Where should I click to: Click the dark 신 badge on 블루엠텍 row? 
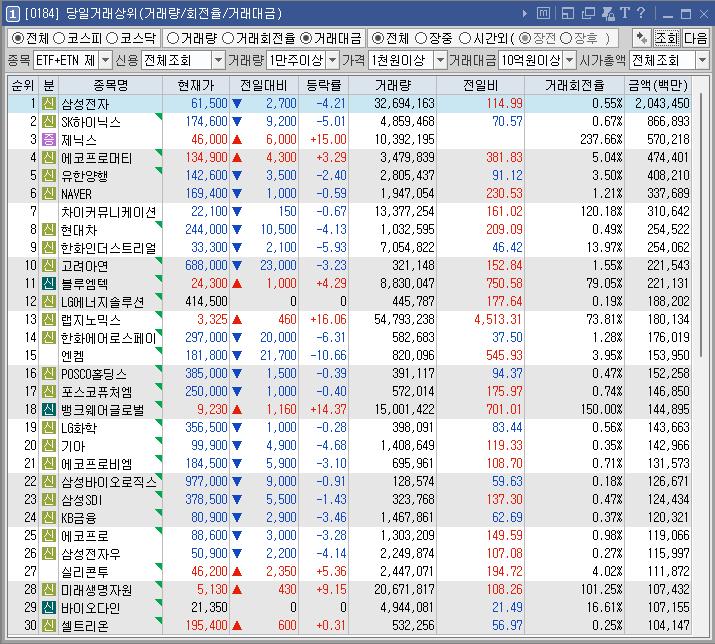(x=49, y=284)
